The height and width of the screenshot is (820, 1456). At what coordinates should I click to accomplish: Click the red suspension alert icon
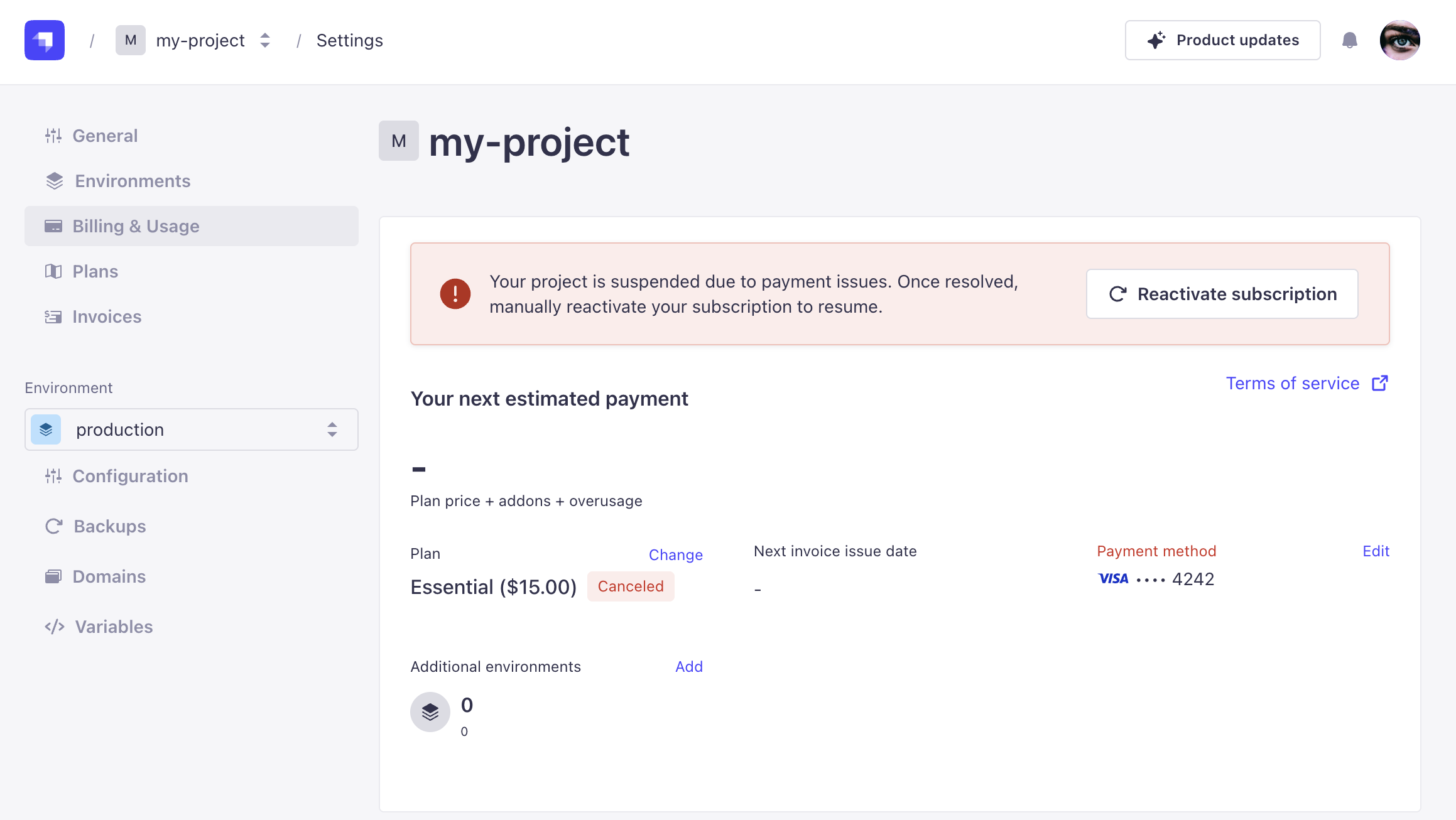pos(455,294)
